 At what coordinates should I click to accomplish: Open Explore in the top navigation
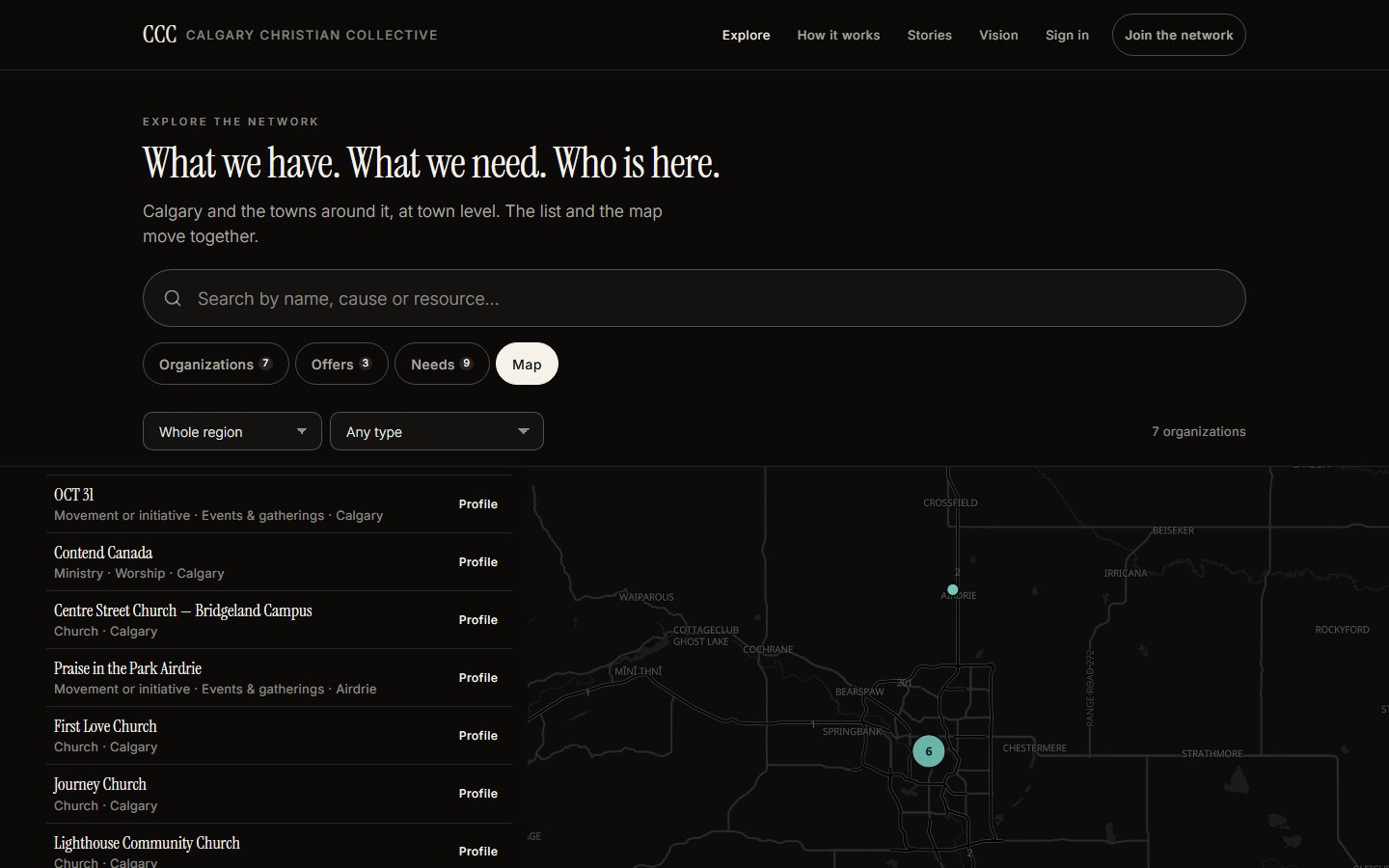(x=747, y=35)
